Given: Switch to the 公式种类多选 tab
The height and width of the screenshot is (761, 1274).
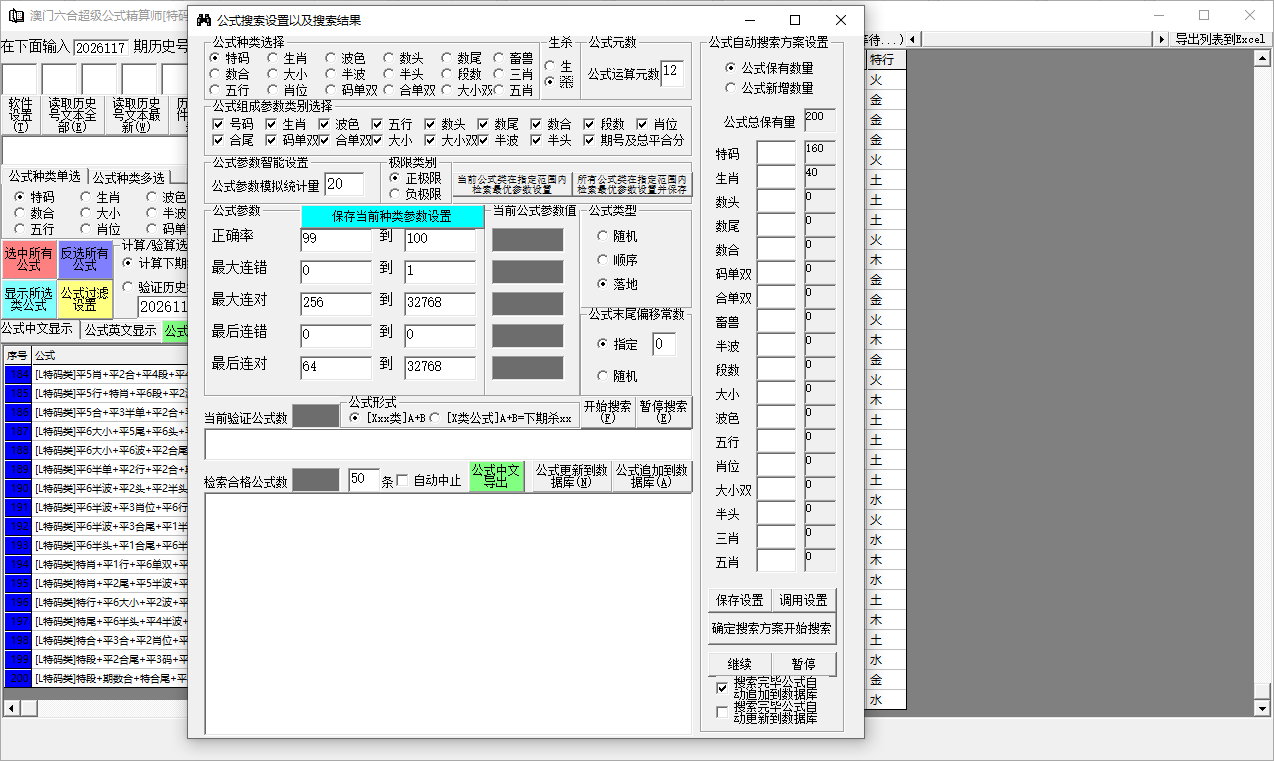Looking at the screenshot, I should pos(129,177).
